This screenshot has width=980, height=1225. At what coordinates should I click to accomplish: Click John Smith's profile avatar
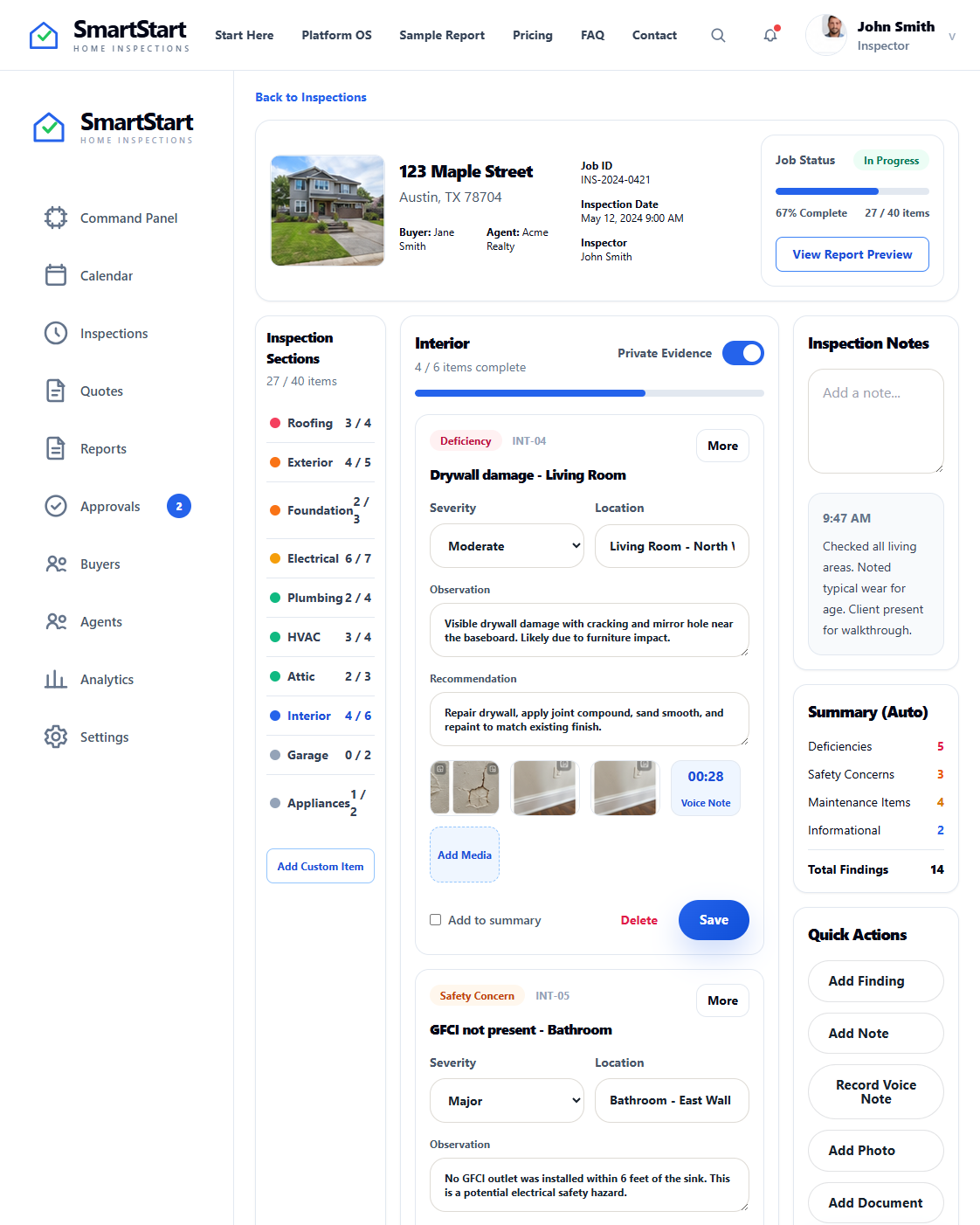(826, 35)
